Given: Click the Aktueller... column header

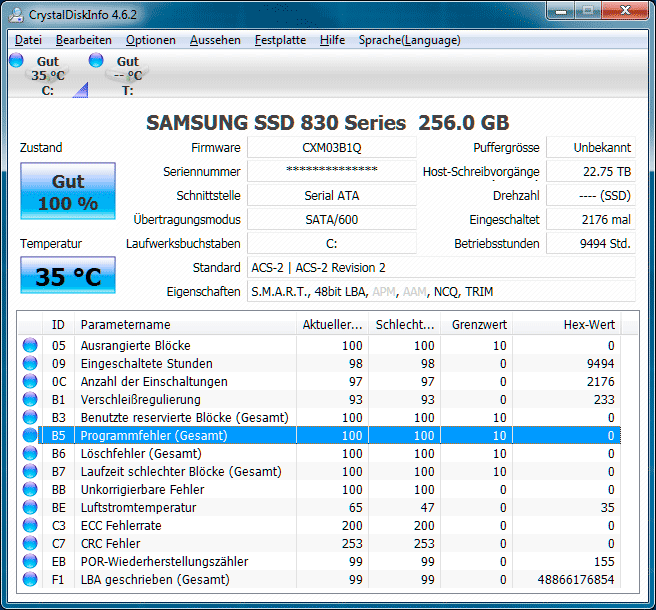Looking at the screenshot, I should click(332, 325).
